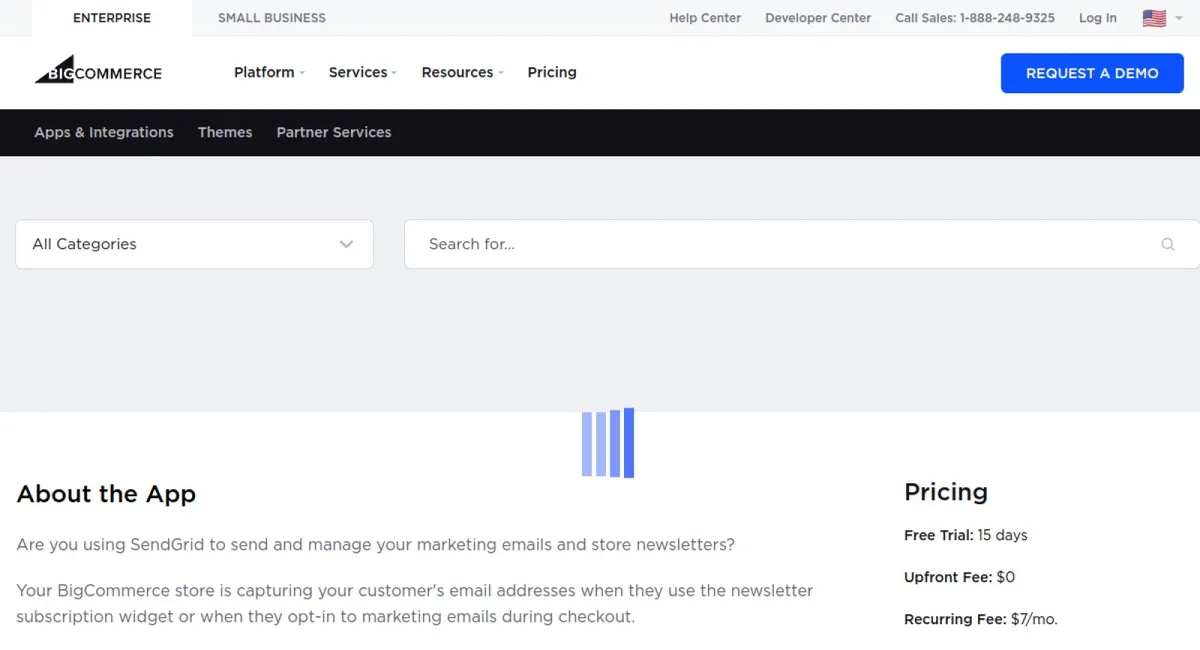Viewport: 1200px width, 650px height.
Task: Navigate to the Themes section
Action: 225,131
